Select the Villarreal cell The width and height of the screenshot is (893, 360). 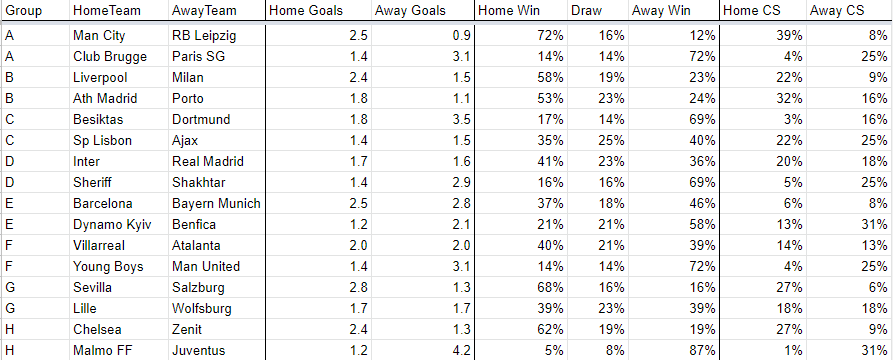119,245
